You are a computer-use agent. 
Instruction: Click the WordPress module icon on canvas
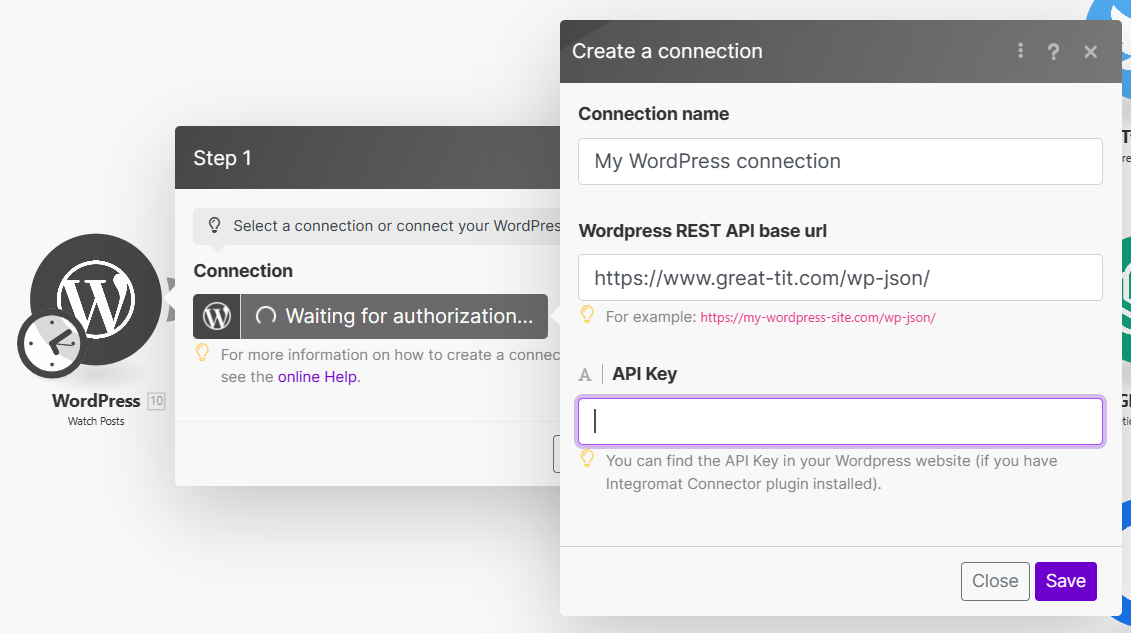(96, 299)
